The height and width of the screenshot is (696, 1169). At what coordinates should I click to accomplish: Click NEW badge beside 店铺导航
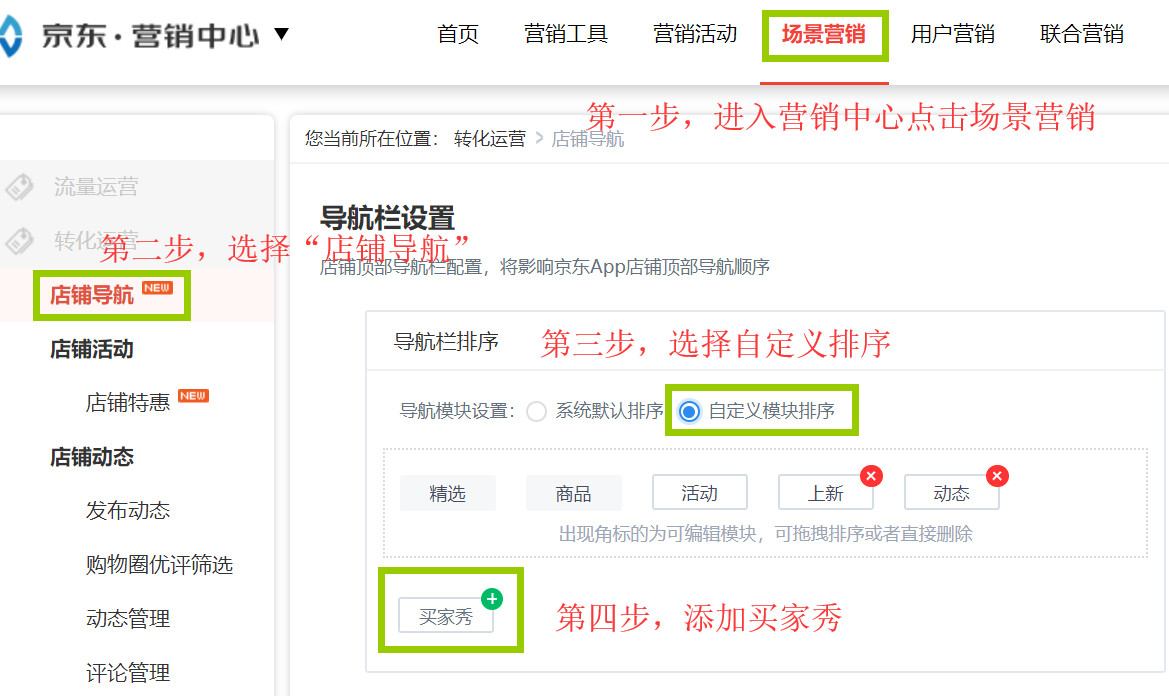click(x=157, y=288)
